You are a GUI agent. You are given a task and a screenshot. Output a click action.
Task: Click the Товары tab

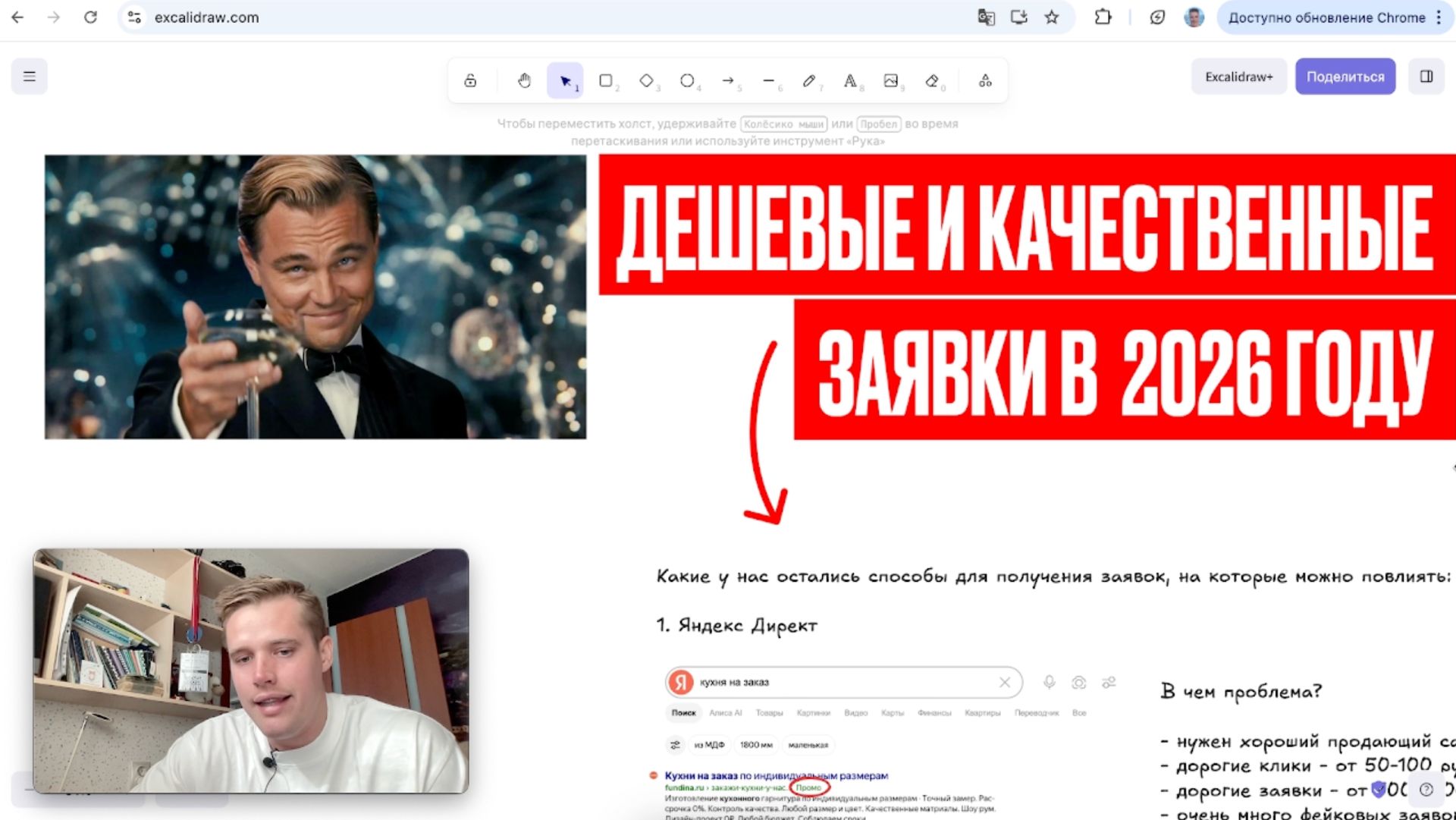point(769,713)
